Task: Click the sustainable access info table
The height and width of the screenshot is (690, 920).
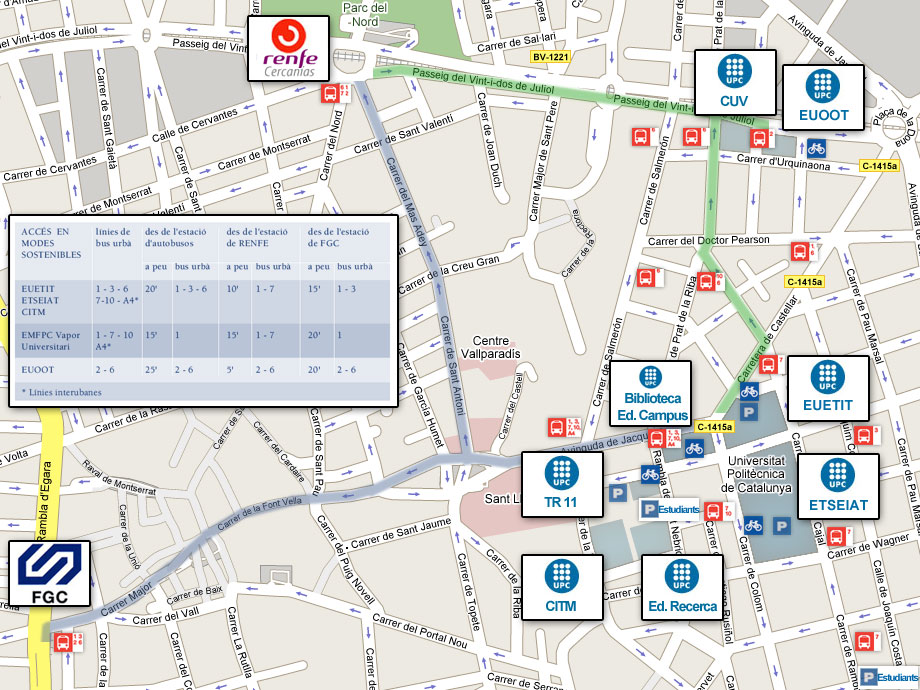Action: [x=202, y=310]
